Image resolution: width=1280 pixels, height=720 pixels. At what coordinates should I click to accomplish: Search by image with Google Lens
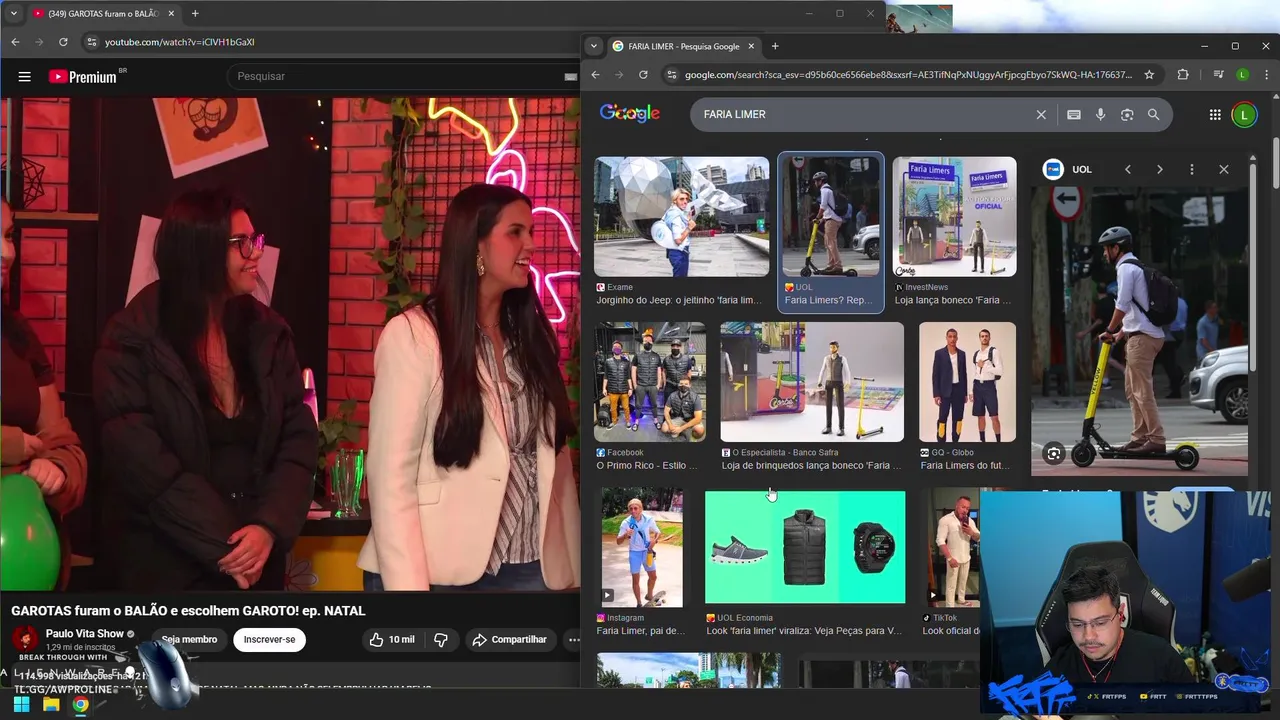coord(1127,115)
